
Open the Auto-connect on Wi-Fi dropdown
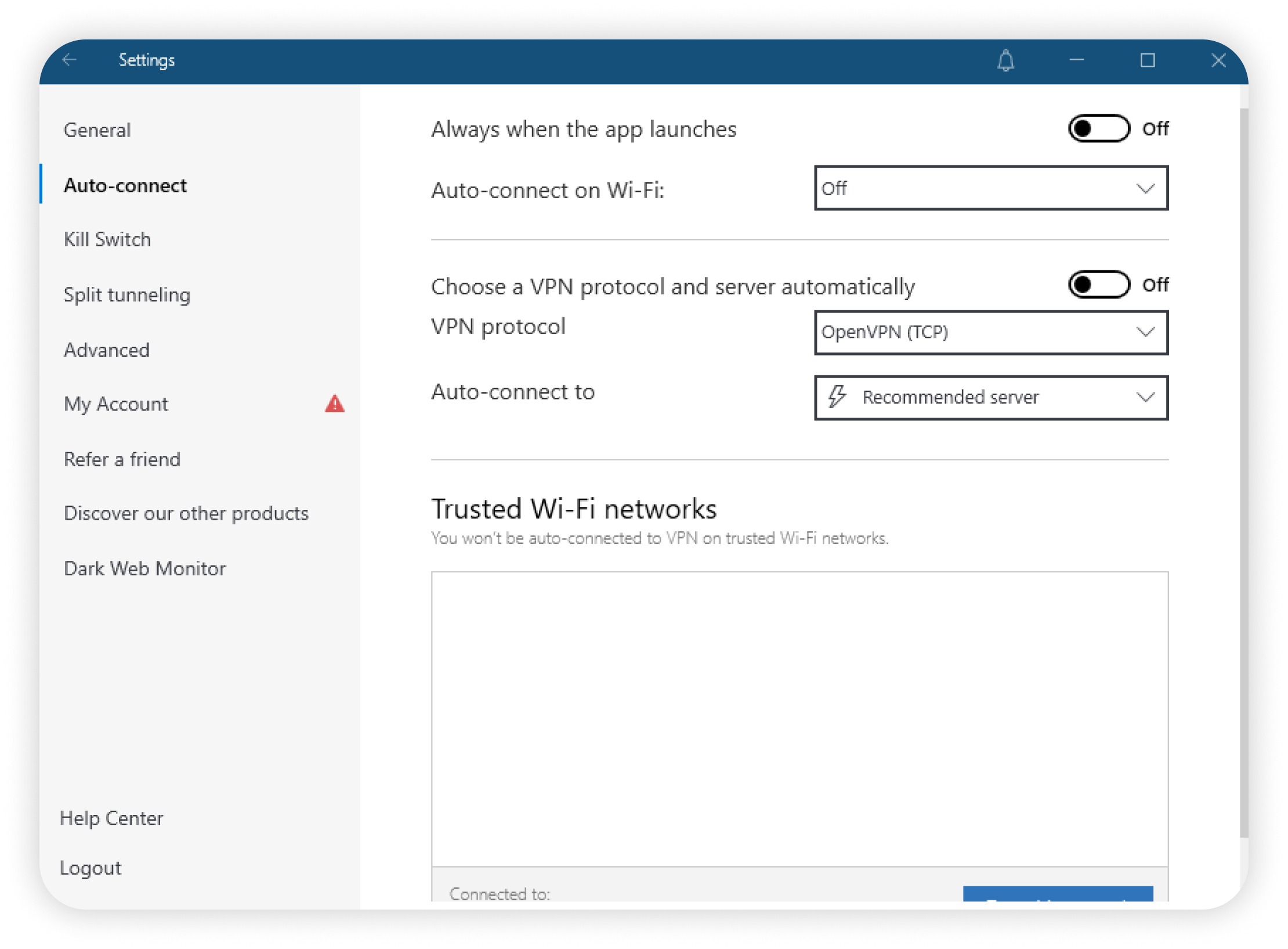tap(991, 189)
